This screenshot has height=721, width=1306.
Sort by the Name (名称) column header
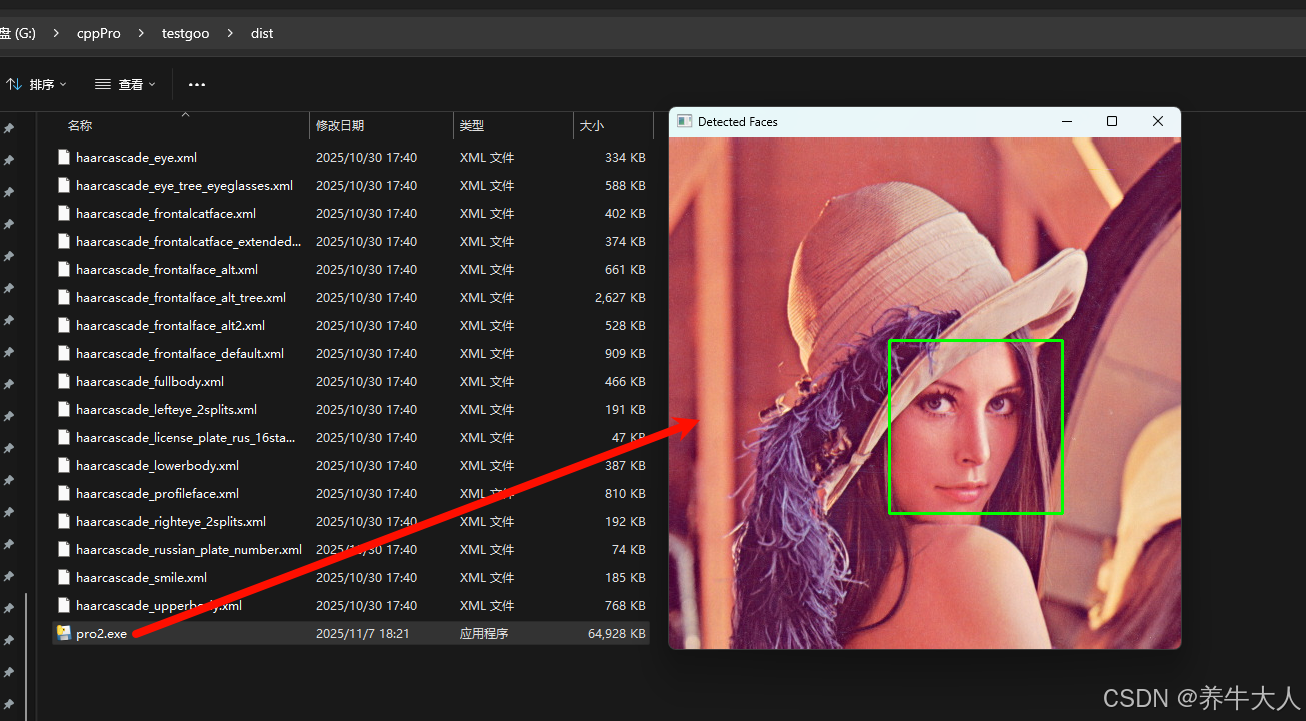coord(80,126)
